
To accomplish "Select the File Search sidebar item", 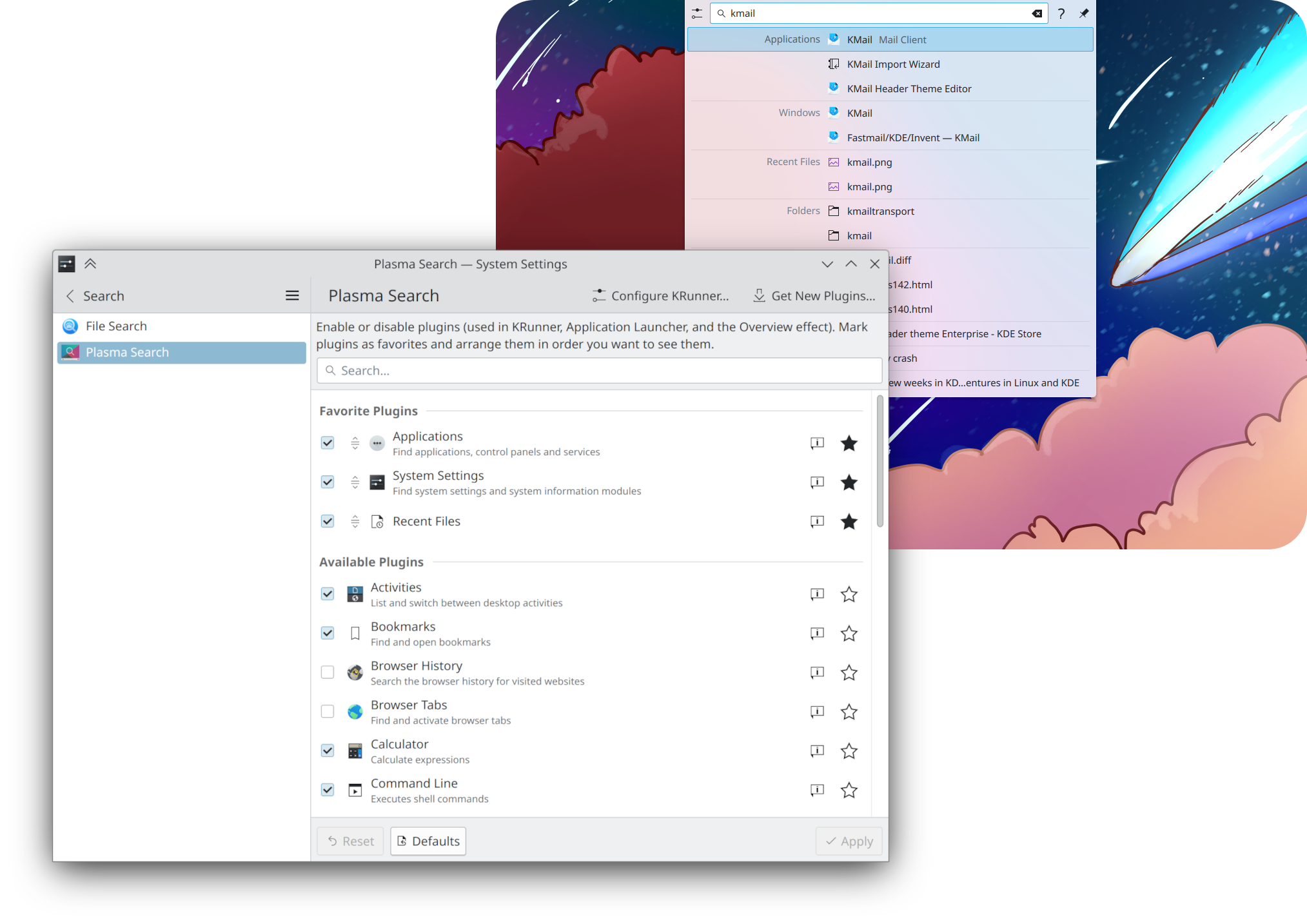I will click(116, 325).
